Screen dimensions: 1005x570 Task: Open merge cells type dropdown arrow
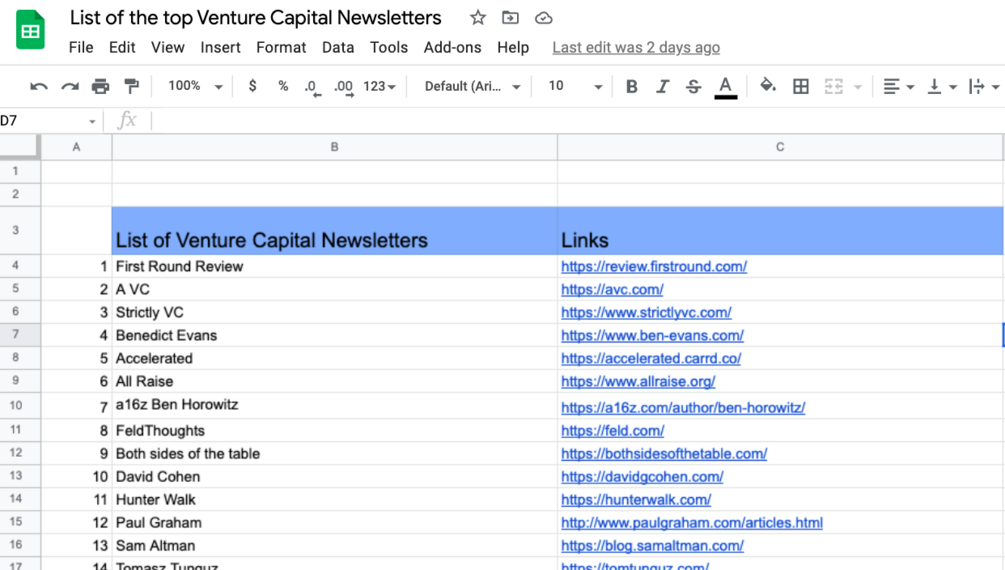(x=858, y=87)
